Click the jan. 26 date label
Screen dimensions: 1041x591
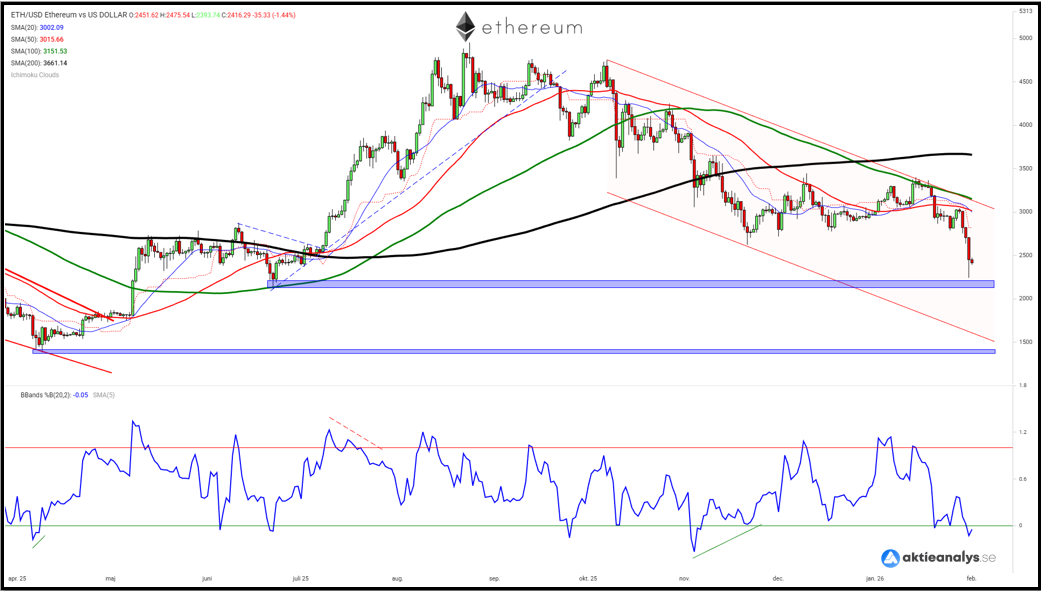click(875, 578)
